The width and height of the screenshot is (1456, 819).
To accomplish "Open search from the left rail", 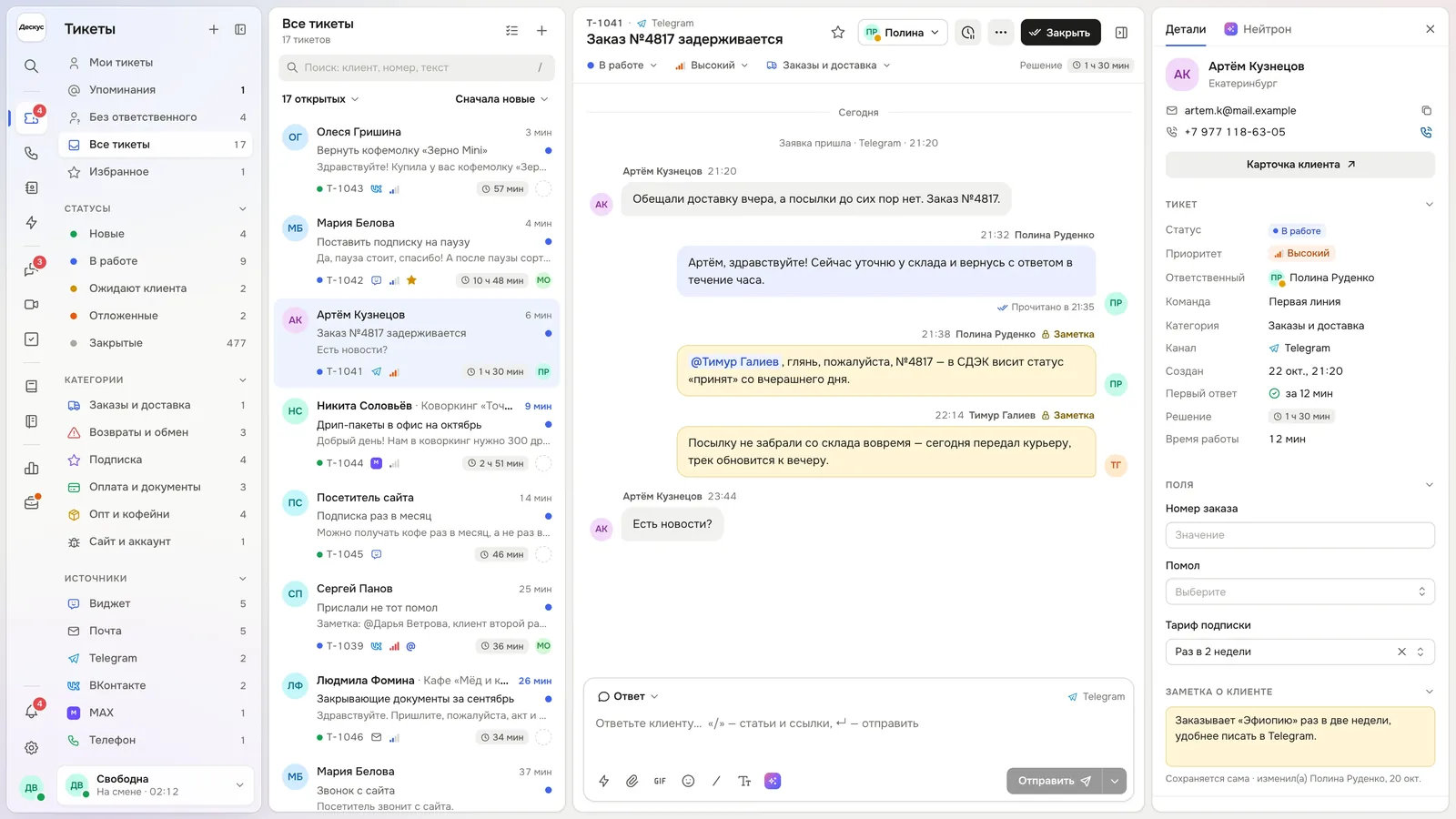I will (x=31, y=66).
